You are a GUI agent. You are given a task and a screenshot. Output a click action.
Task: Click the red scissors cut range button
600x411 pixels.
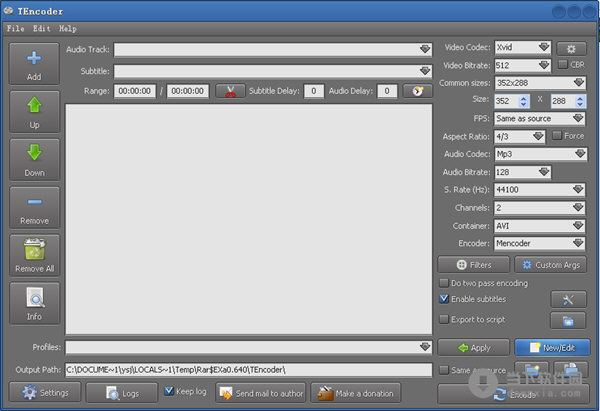[x=230, y=91]
